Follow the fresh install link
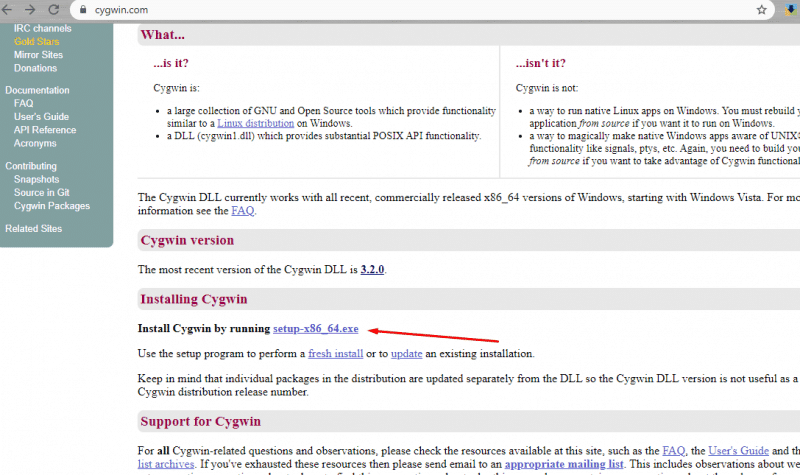This screenshot has height=475, width=800. (335, 354)
